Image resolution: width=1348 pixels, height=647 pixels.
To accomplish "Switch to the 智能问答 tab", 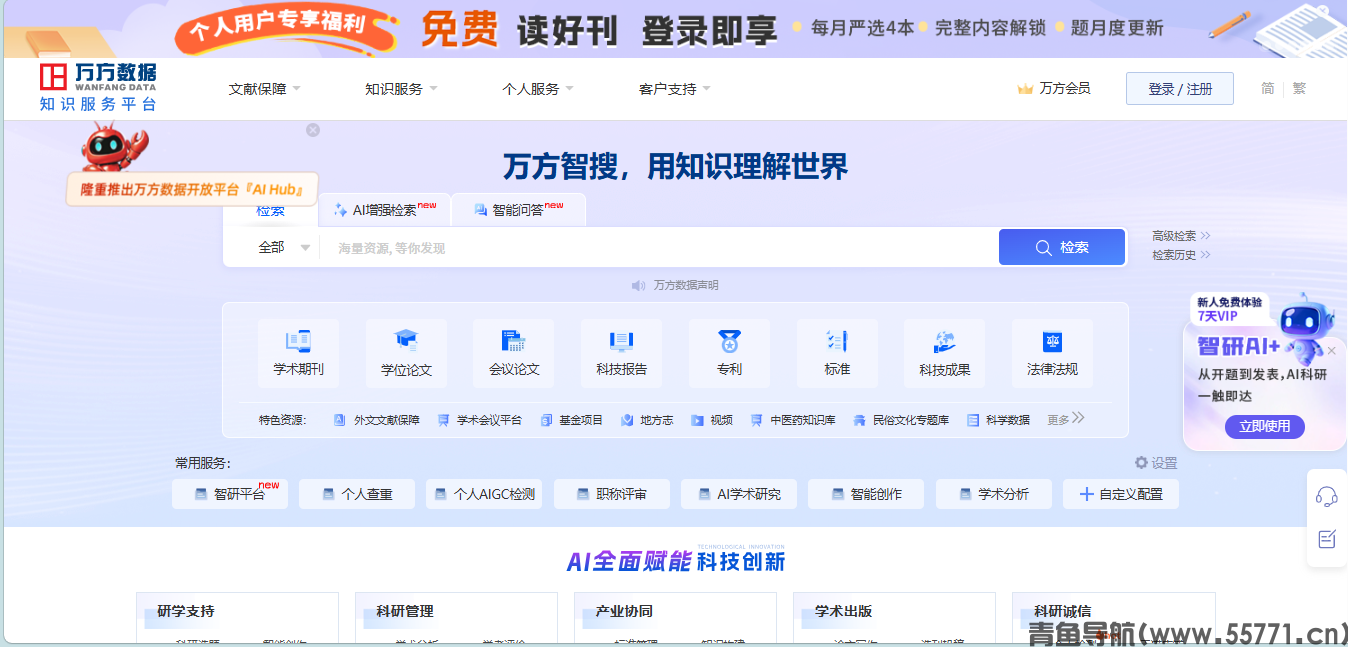I will pyautogui.click(x=518, y=210).
